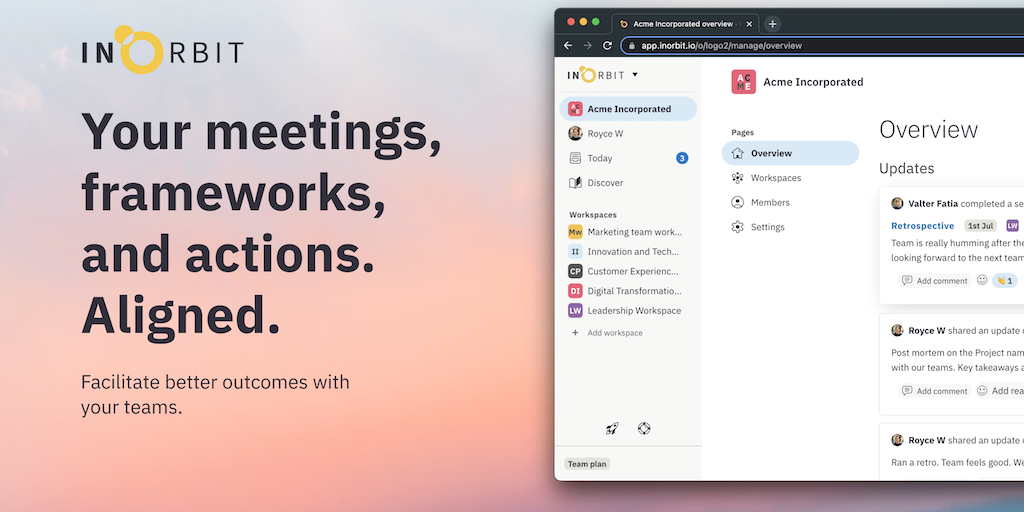Add emoji reaction on Valter's update
Screen dimensions: 1024x512
click(982, 280)
